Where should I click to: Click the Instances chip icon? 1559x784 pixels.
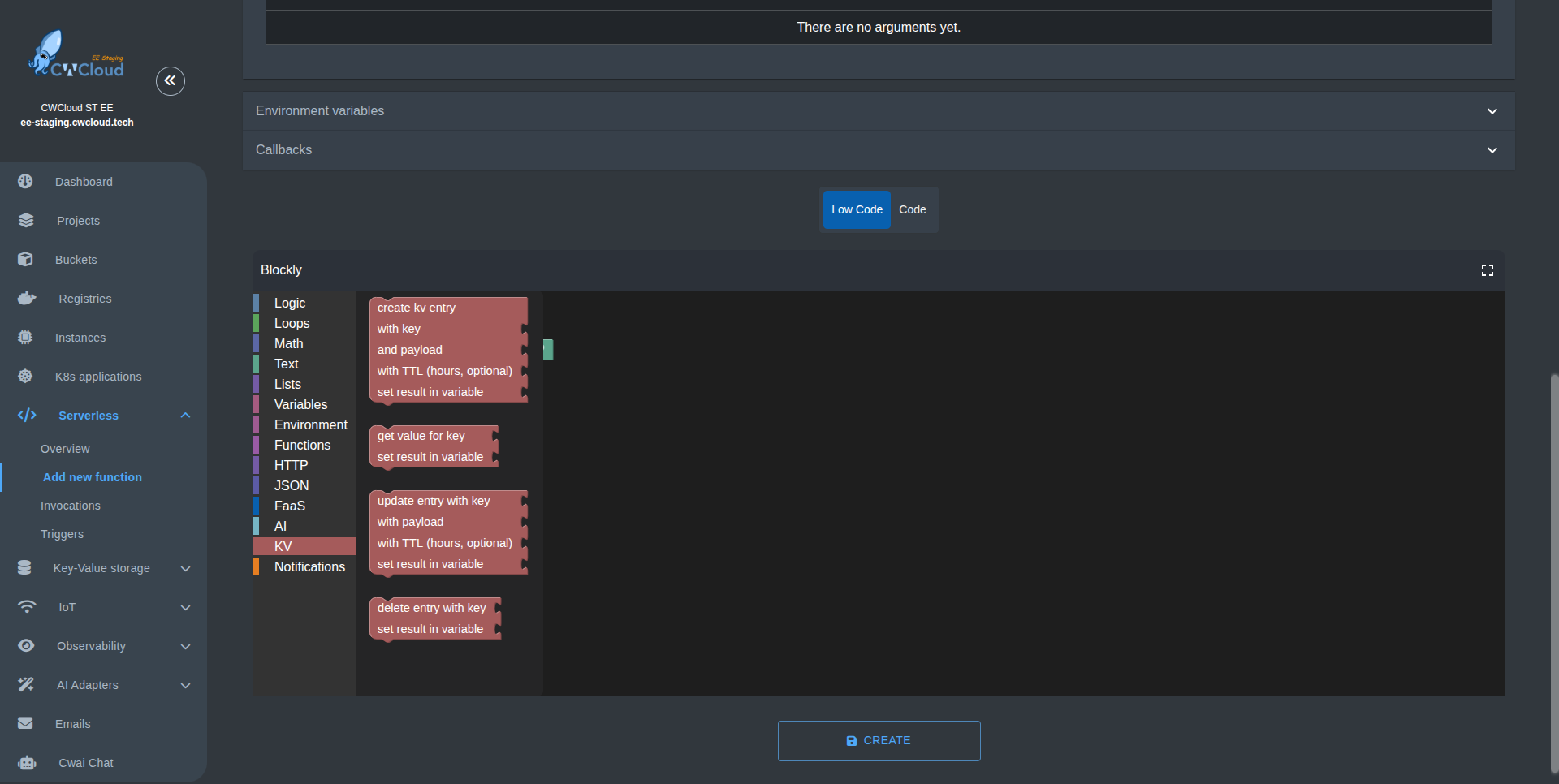pos(26,338)
